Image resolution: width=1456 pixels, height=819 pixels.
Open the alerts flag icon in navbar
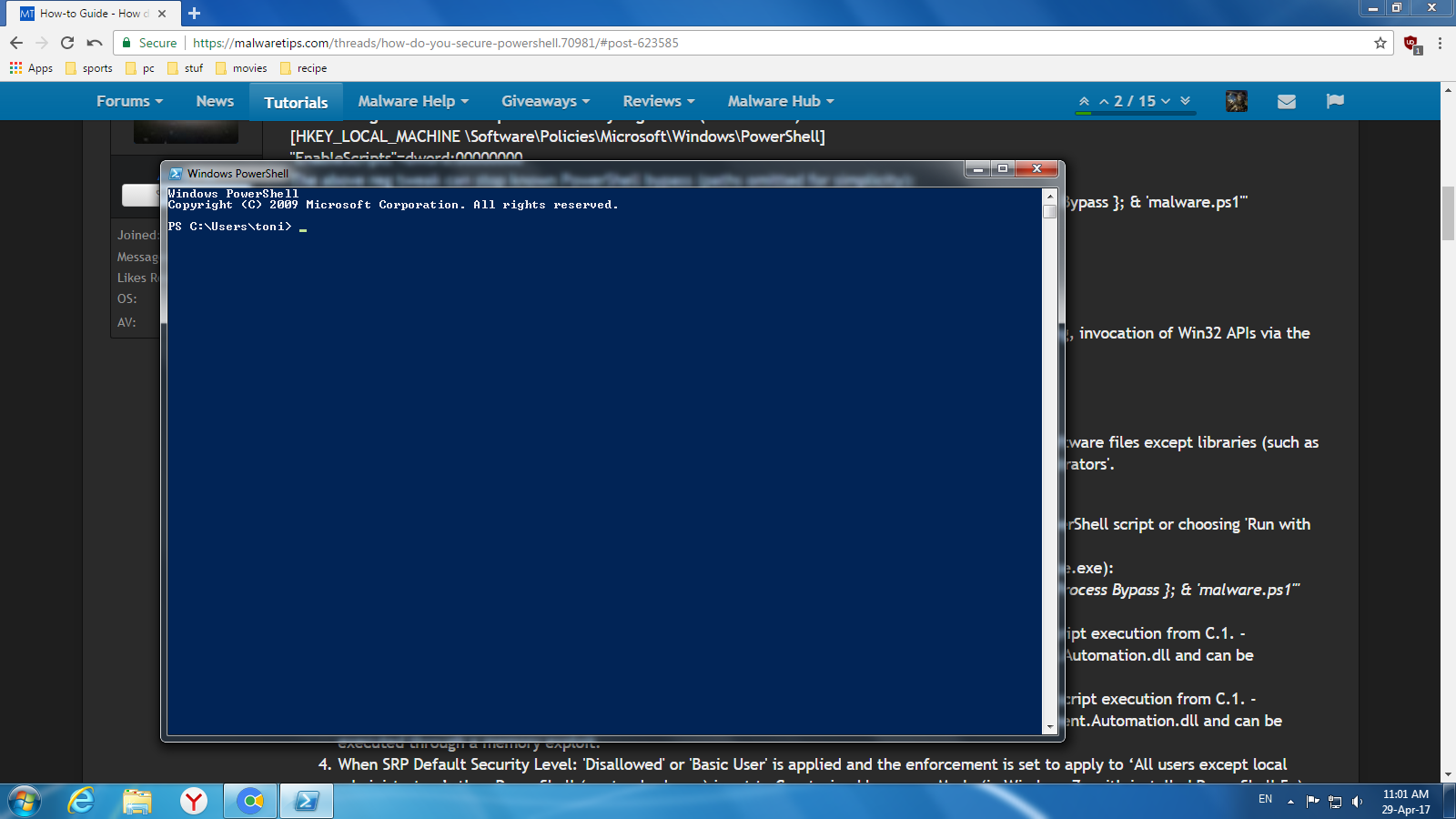[1335, 101]
